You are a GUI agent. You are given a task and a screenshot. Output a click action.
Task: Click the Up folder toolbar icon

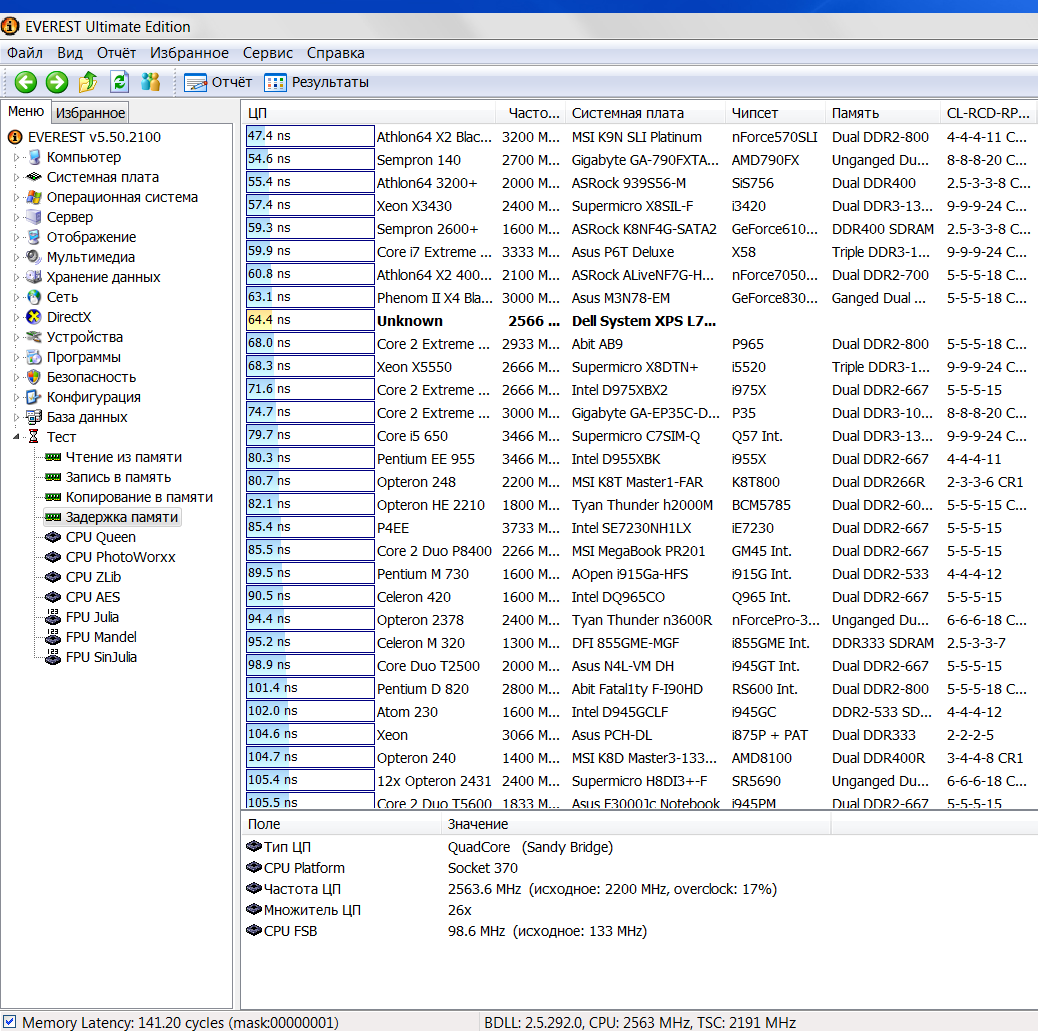coord(88,82)
